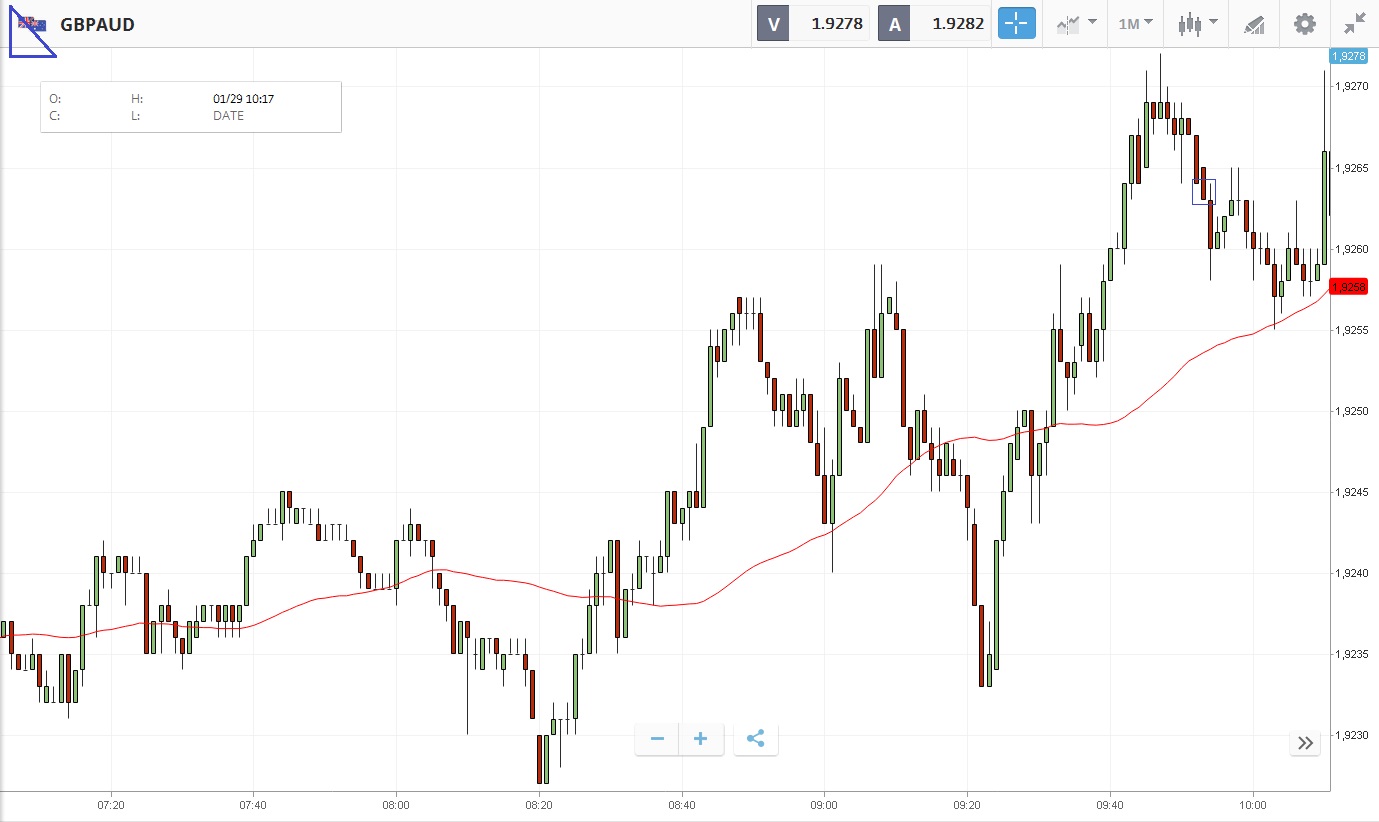This screenshot has height=822, width=1379.
Task: Click the OHLC date info box
Action: [190, 107]
